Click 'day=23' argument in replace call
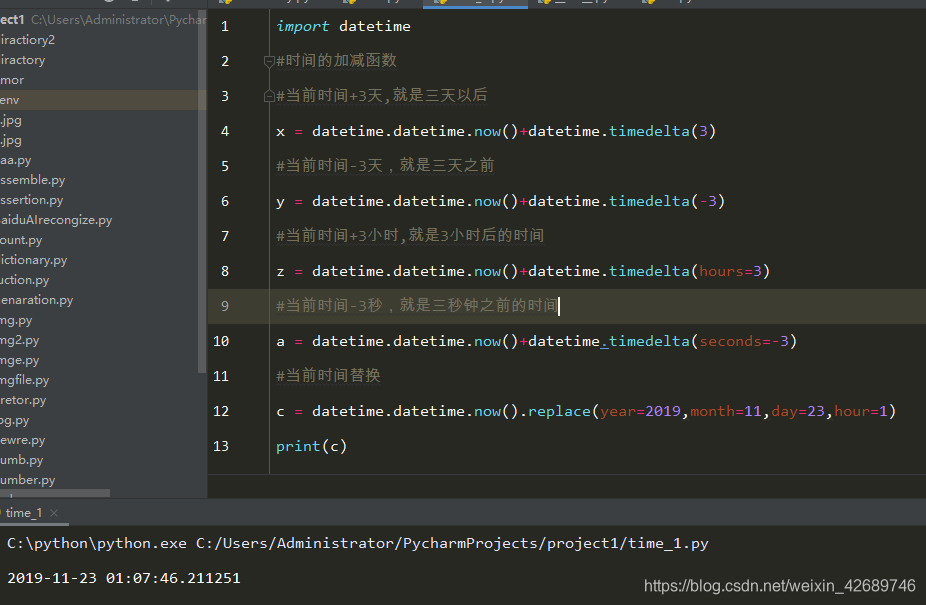The width and height of the screenshot is (926, 605). click(x=798, y=411)
